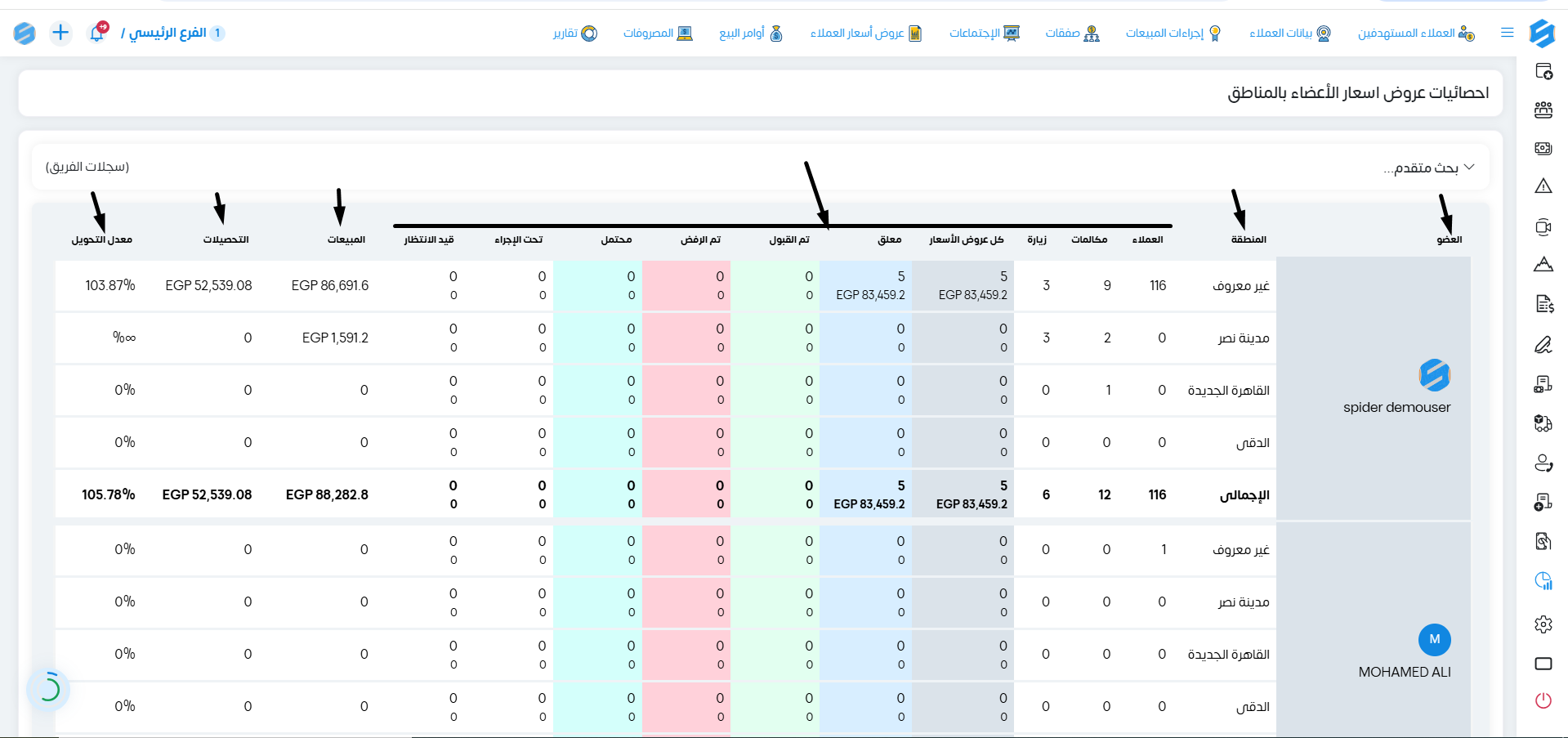Click the app logo at top left
Screen dimensions: 1568x738
(25, 33)
